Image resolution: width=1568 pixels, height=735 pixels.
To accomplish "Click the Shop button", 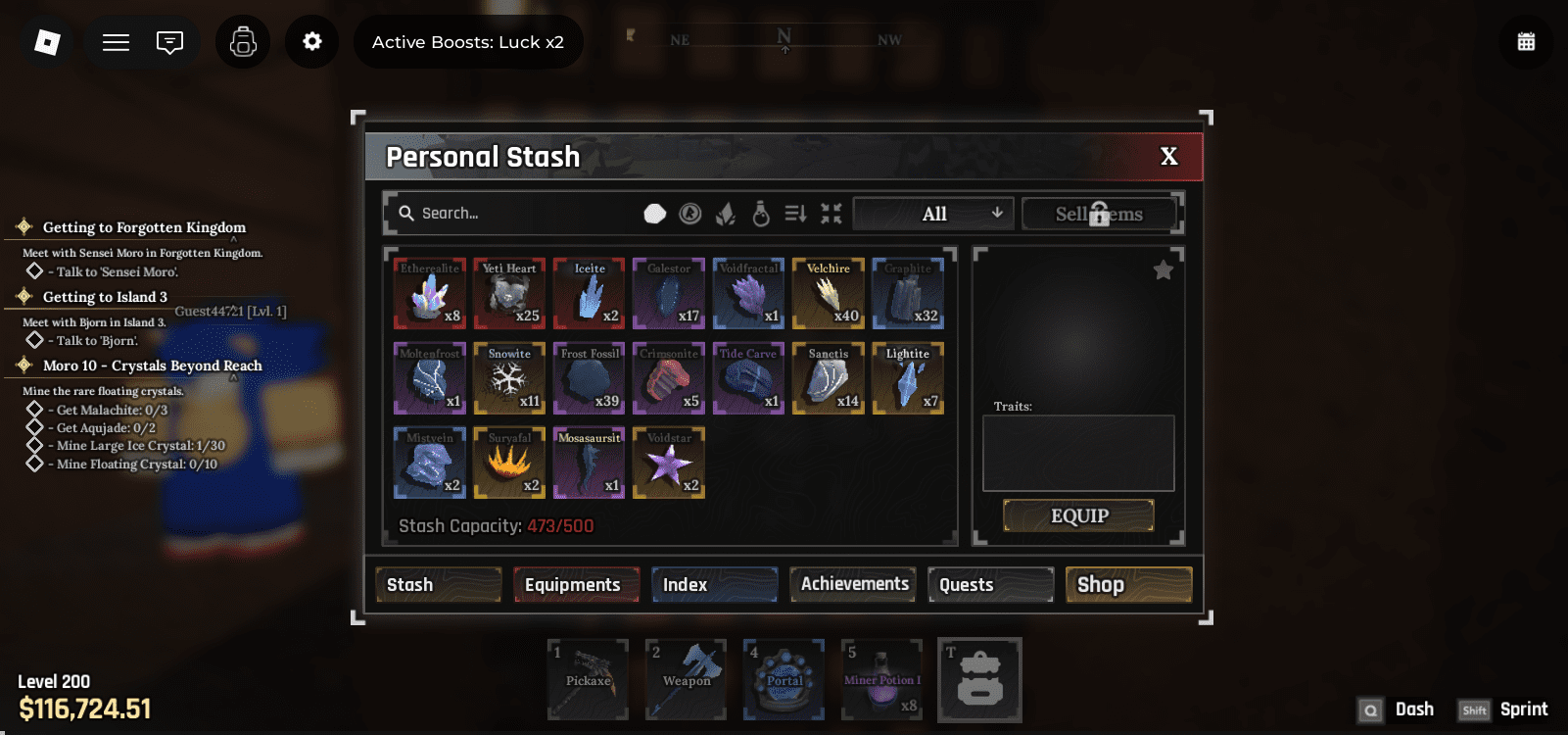I will click(1128, 585).
